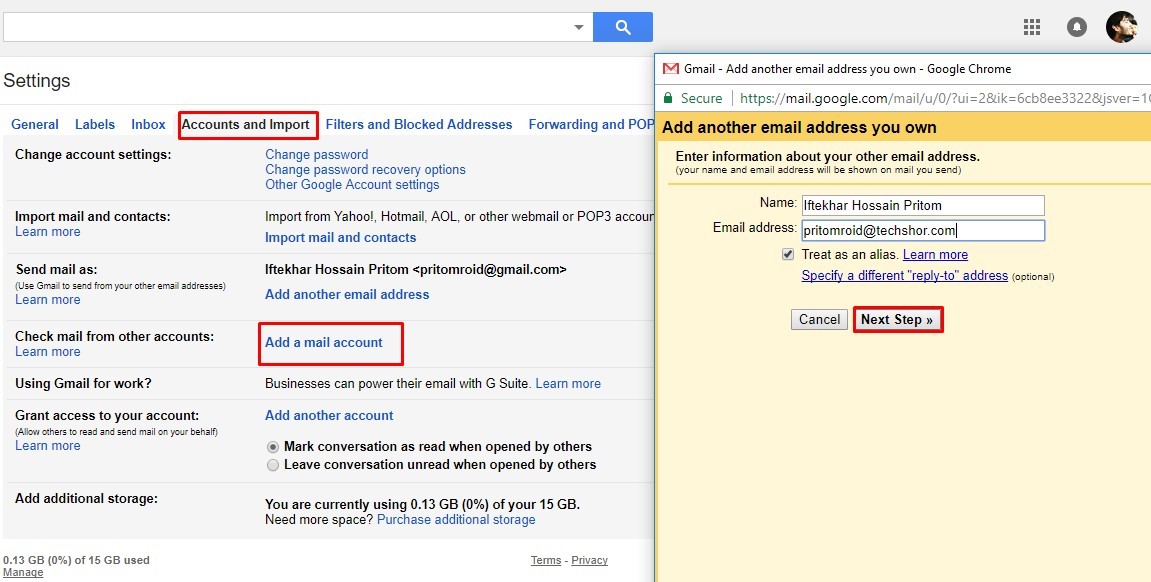The image size is (1151, 582).
Task: Select Mark conversation as read when opened by others
Action: tap(273, 446)
